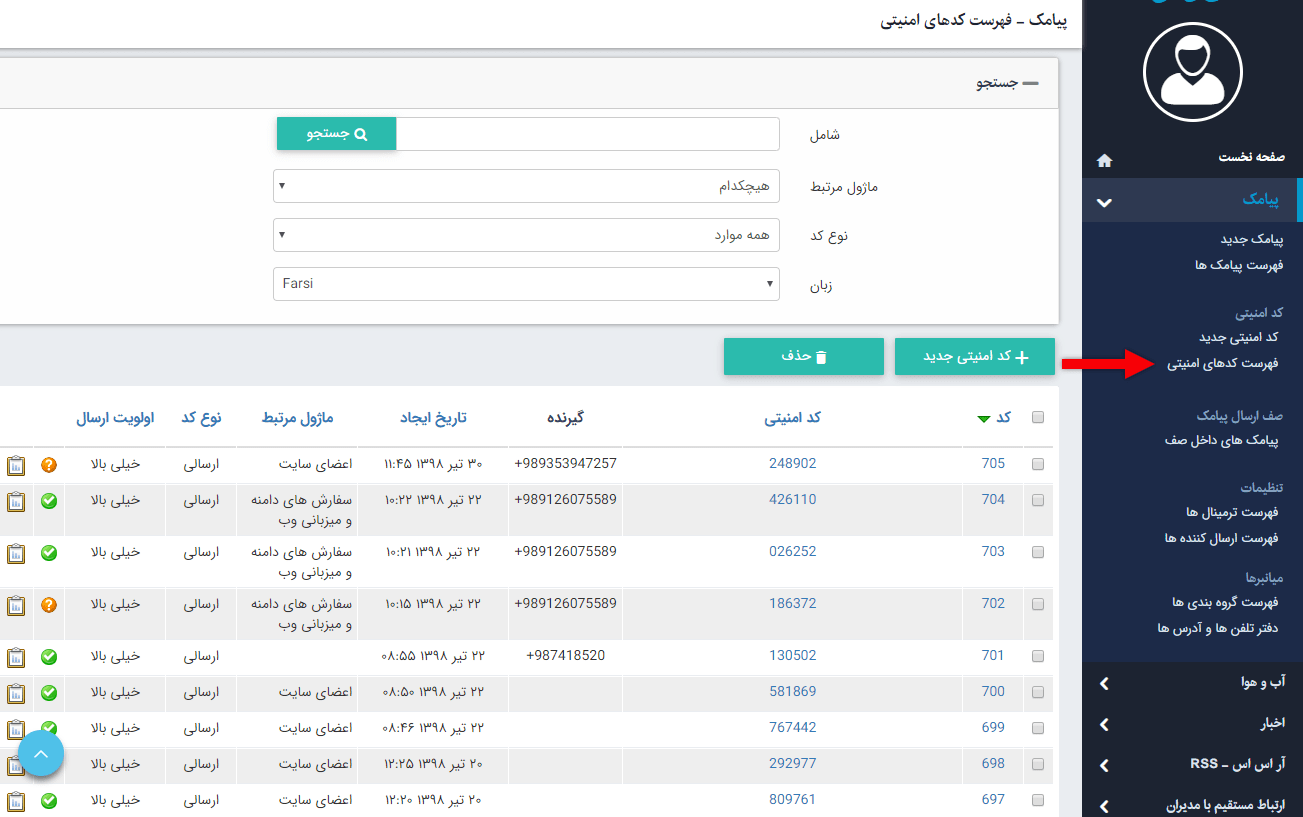Click the user profile avatar icon
This screenshot has height=817, width=1303.
pos(1192,72)
